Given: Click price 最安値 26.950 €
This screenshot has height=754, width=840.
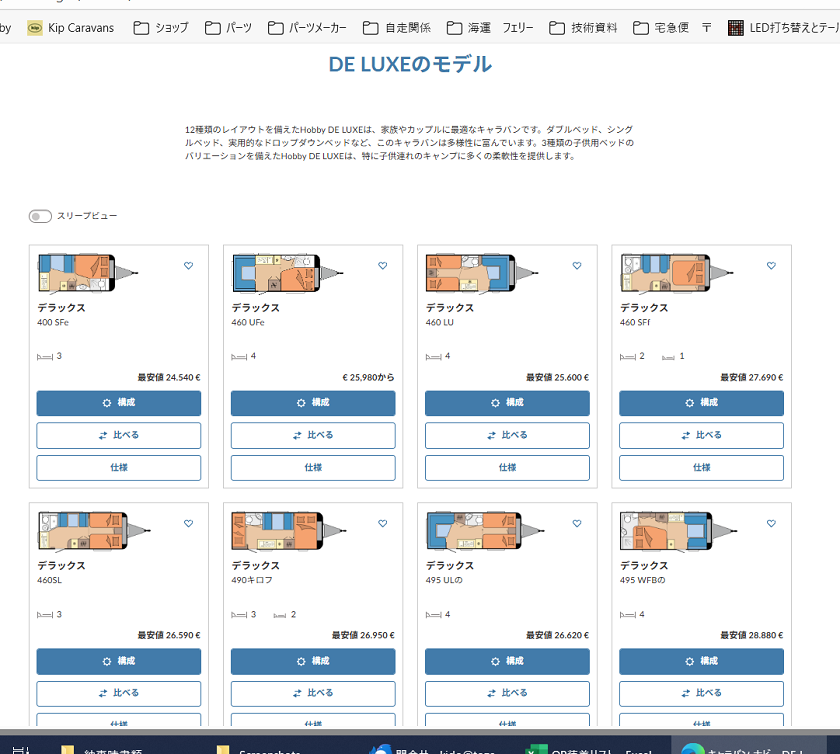Looking at the screenshot, I should click(363, 635).
